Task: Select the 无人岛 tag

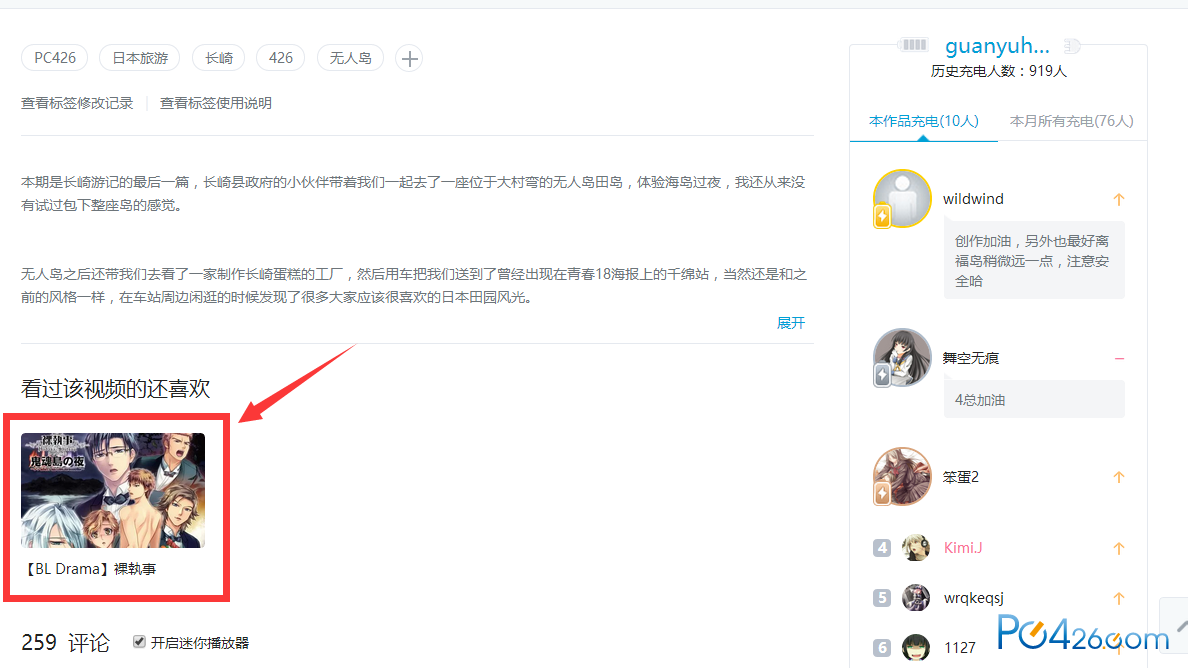Action: click(x=350, y=58)
